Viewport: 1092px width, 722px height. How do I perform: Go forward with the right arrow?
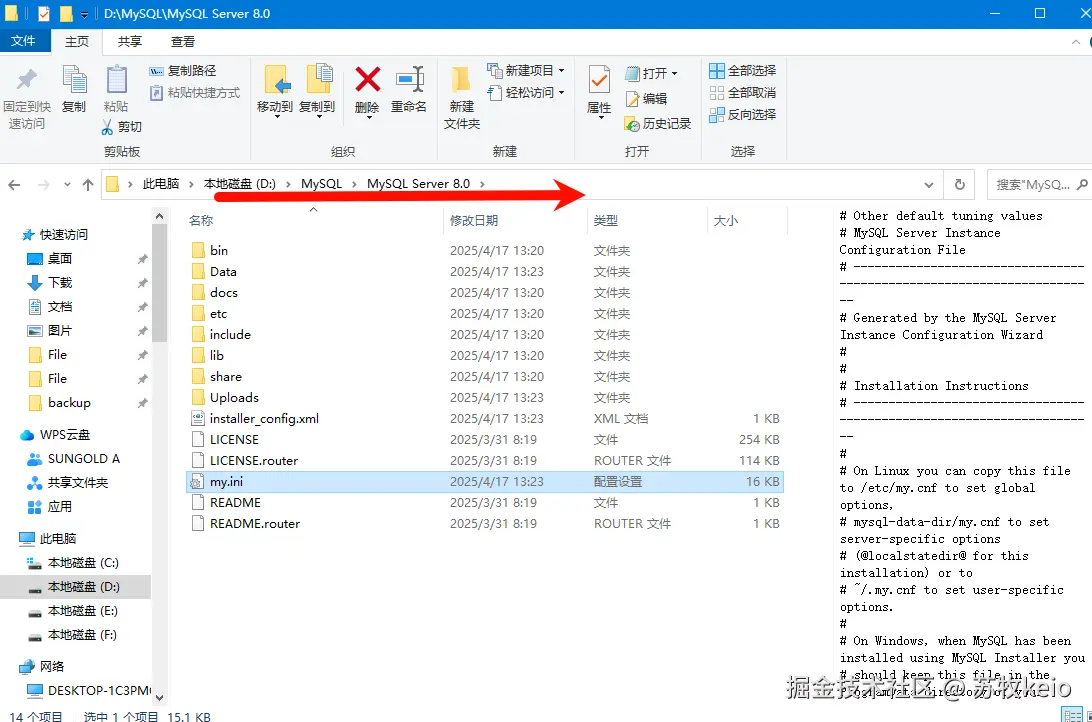pos(43,185)
